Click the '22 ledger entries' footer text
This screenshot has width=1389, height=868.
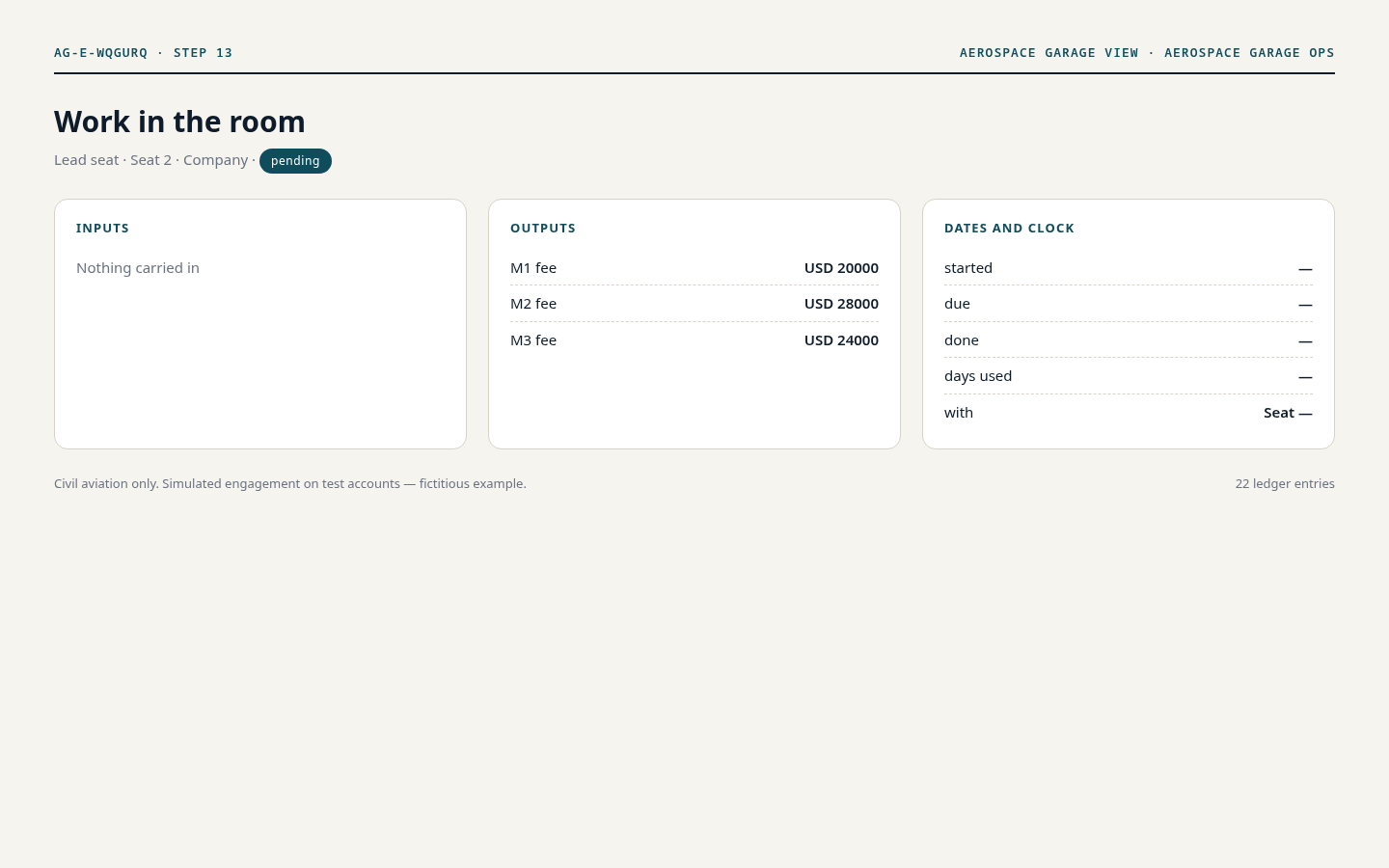tap(1285, 484)
